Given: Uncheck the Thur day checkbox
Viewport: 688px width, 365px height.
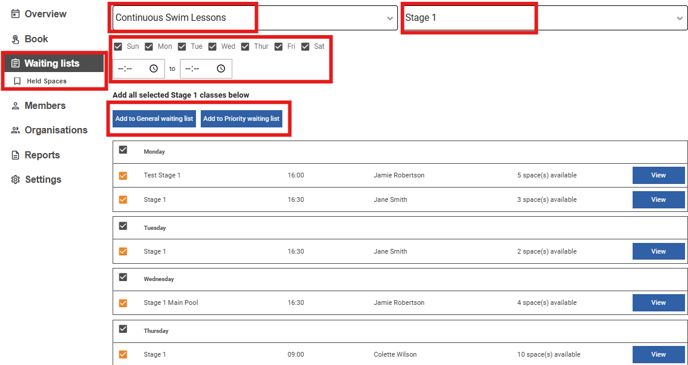Looking at the screenshot, I should pos(245,47).
